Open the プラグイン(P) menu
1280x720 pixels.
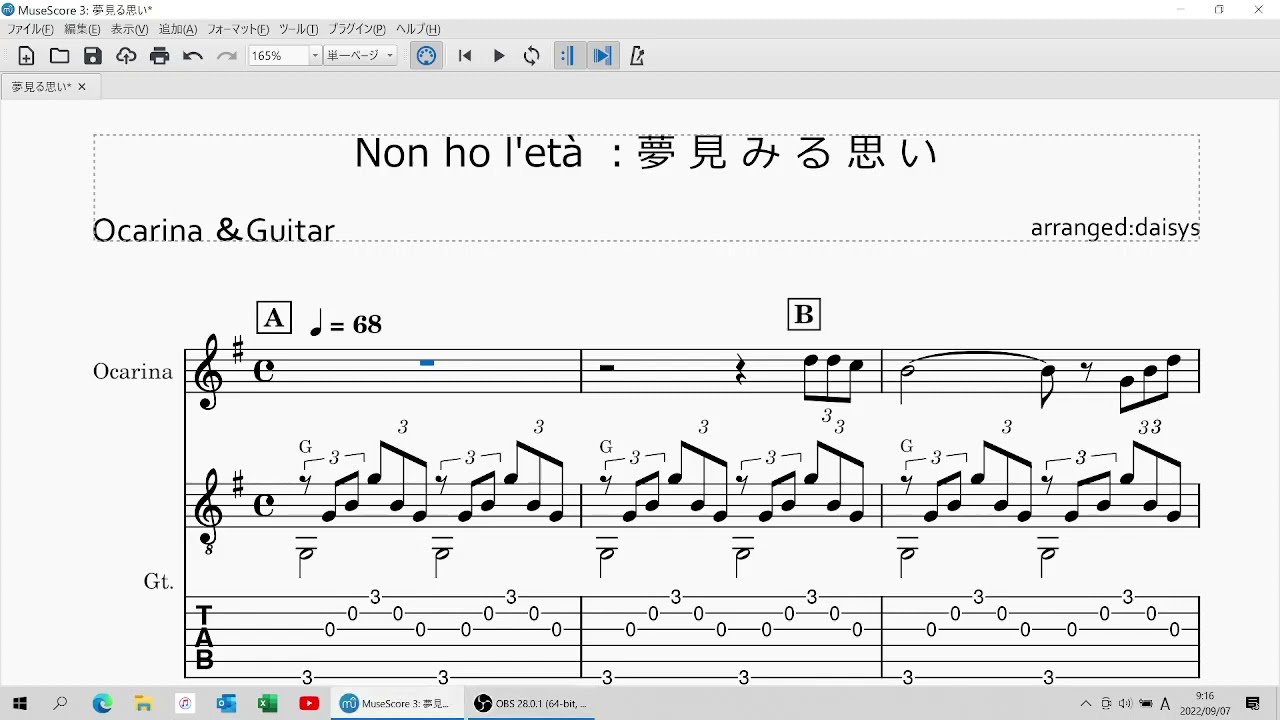pos(357,30)
